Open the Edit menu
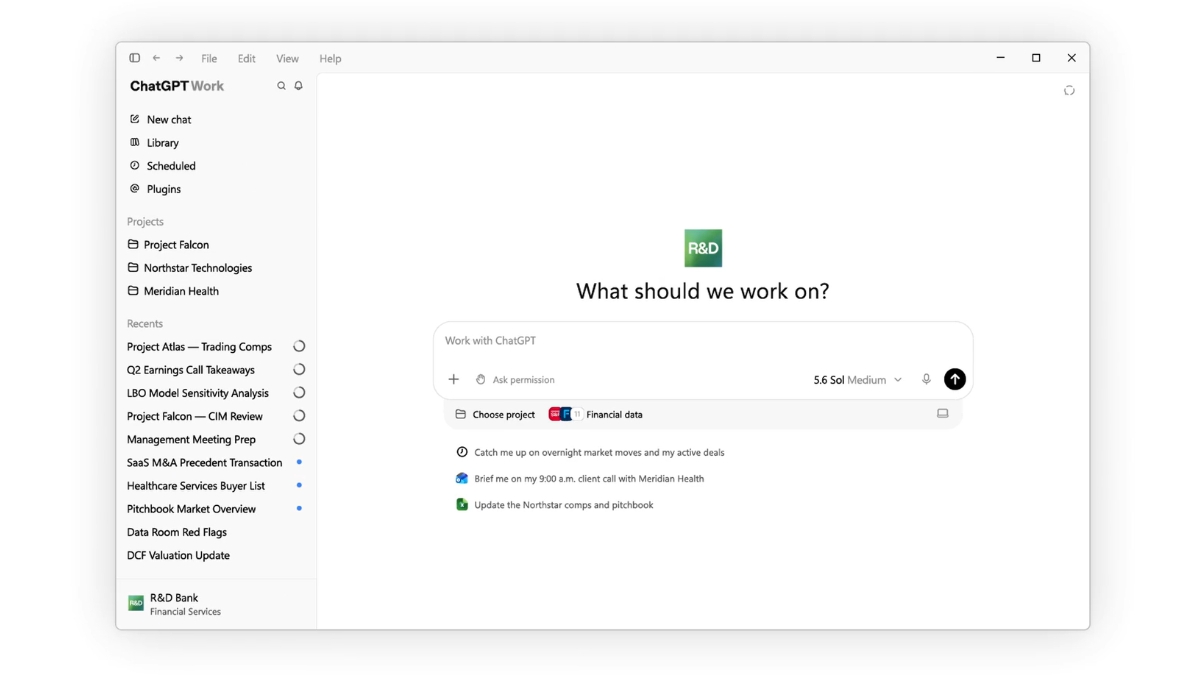This screenshot has height=675, width=1200. point(247,59)
